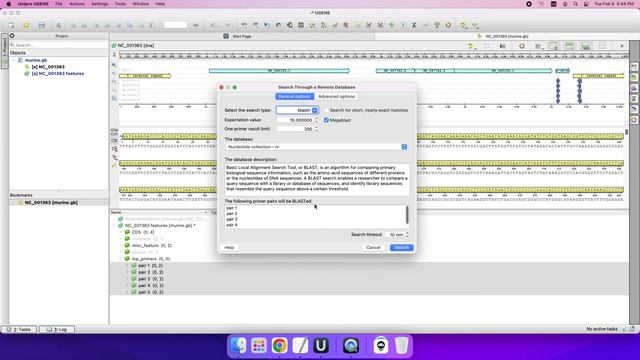This screenshot has height=360, width=640.
Task: Click the circle icon in sequence view toolbar
Action: coord(522,46)
